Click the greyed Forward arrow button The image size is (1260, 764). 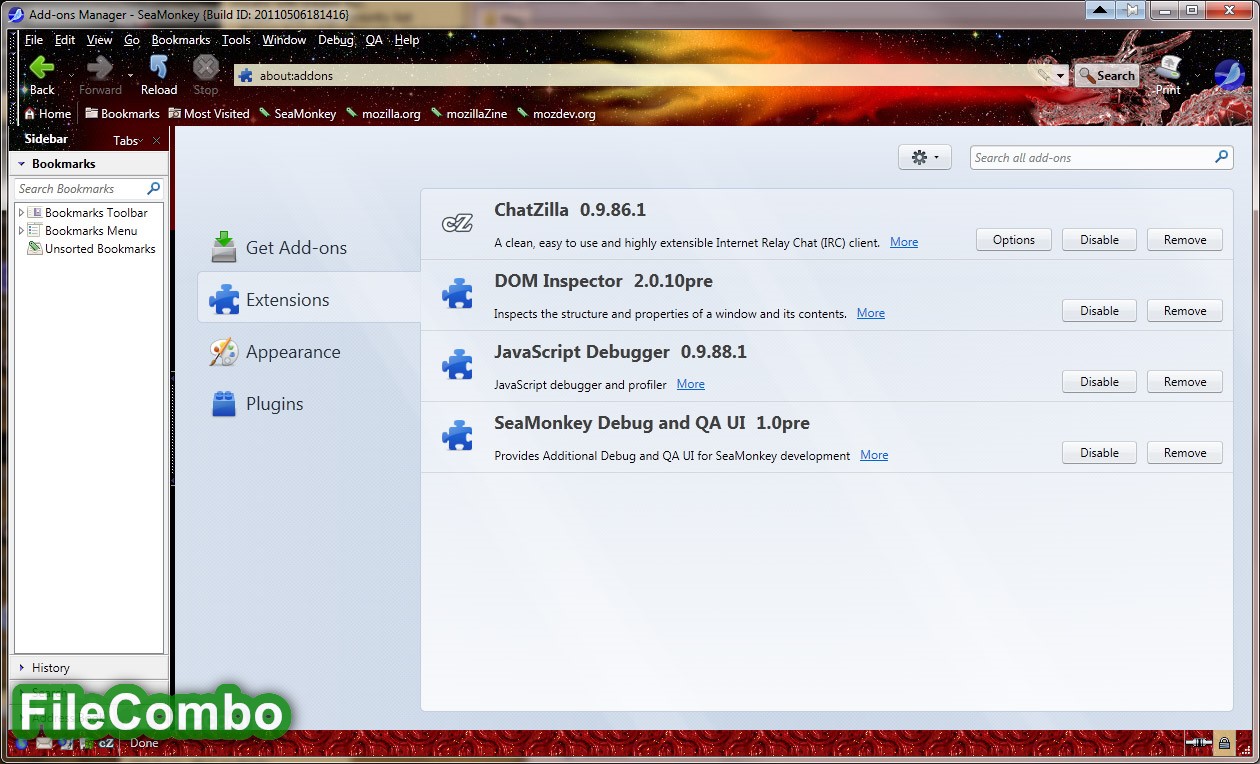point(99,68)
